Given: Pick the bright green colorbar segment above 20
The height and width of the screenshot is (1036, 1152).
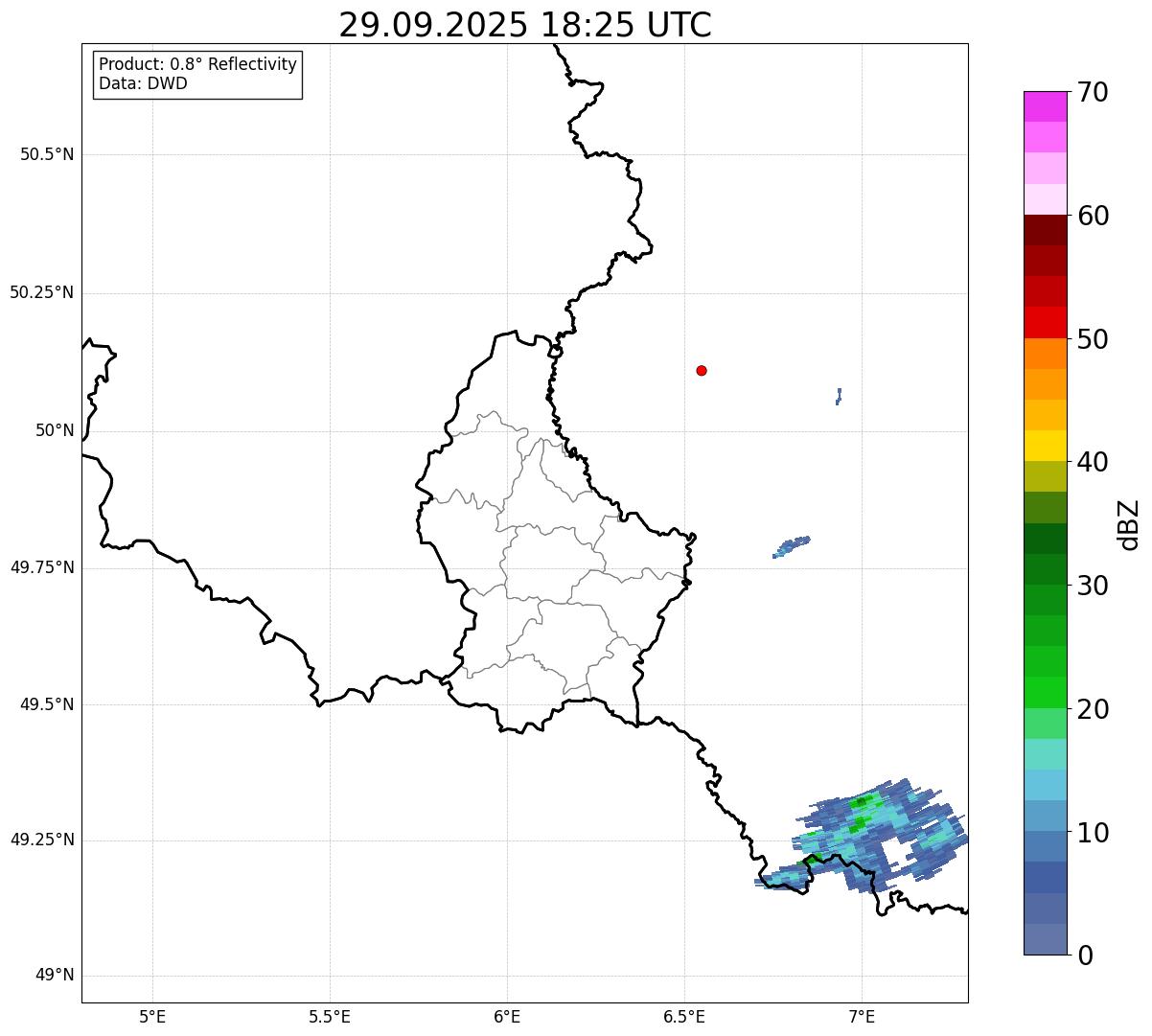Looking at the screenshot, I should 1046,692.
